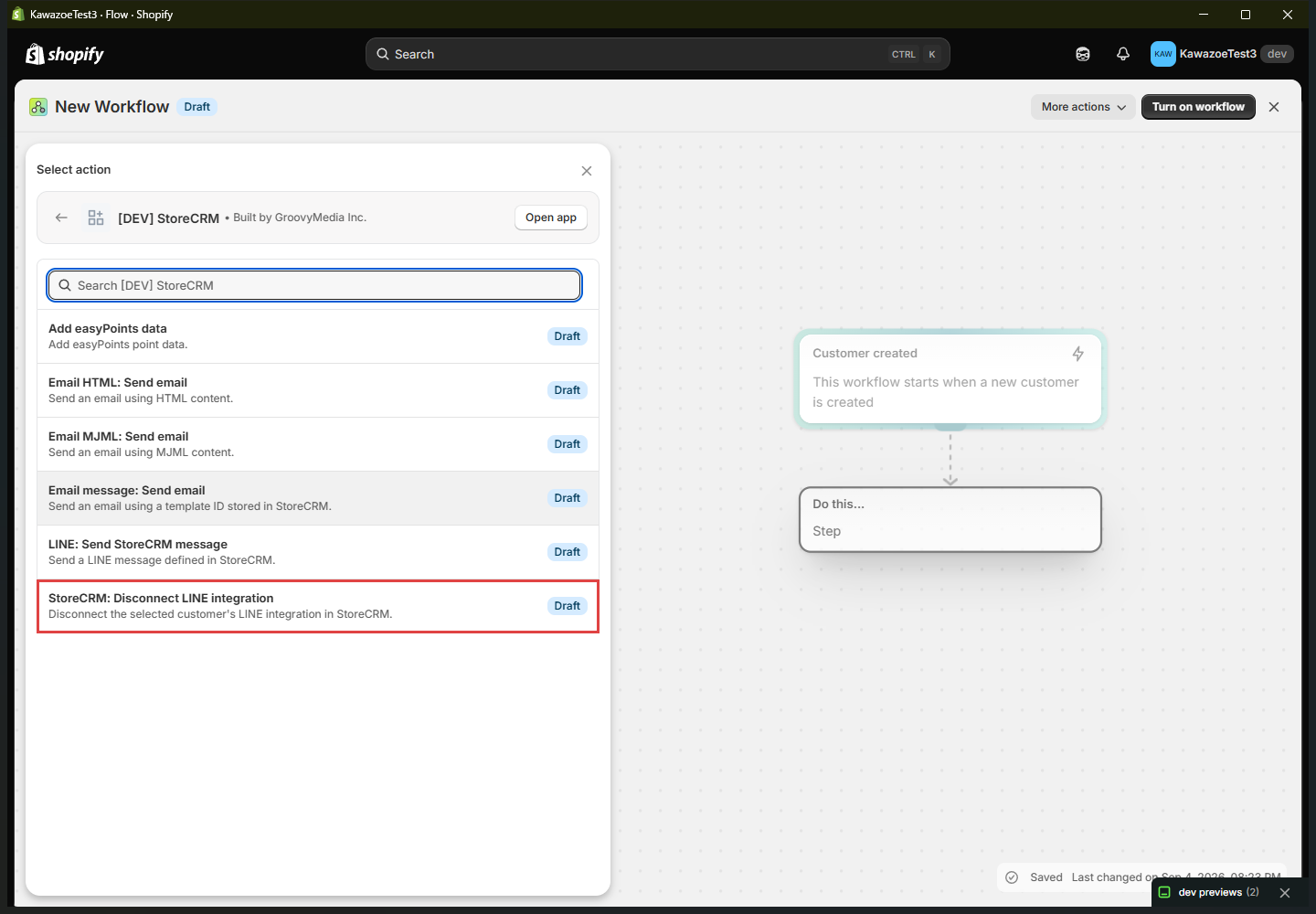Click the Do this... step card
Image resolution: width=1316 pixels, height=914 pixels.
[x=950, y=519]
